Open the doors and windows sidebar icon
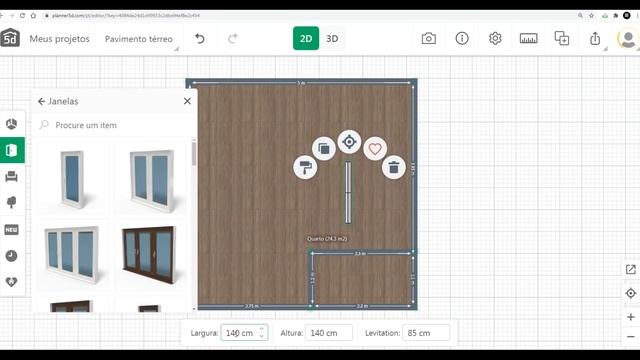 pyautogui.click(x=12, y=150)
